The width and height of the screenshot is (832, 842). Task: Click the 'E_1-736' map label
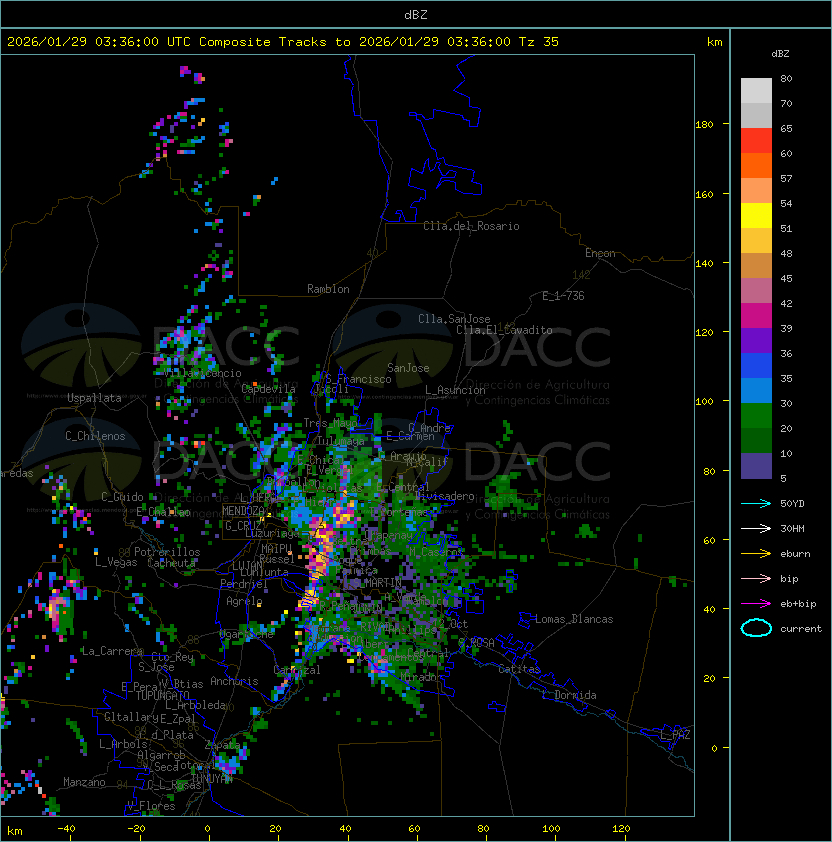coord(563,296)
